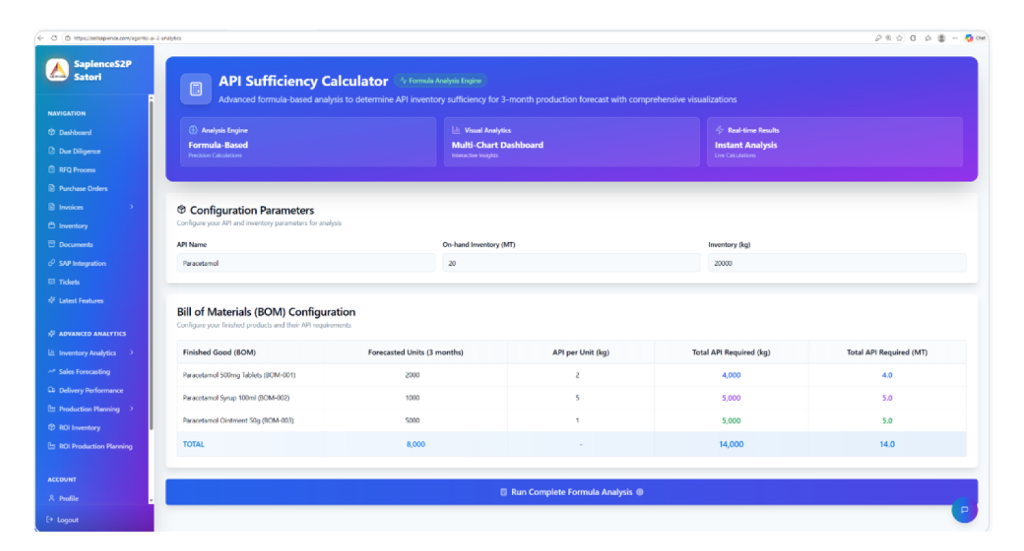Click forecasted units 5000 for Ointment
Screen dimensions: 1024x551
tap(412, 420)
